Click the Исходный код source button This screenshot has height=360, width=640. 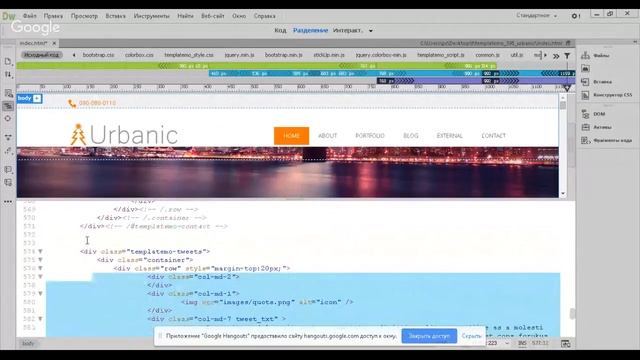[41, 55]
